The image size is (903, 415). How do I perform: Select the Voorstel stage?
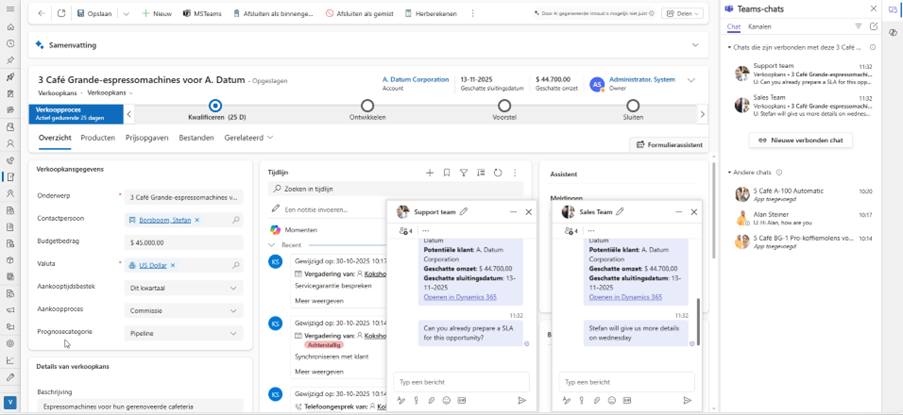pyautogui.click(x=504, y=106)
